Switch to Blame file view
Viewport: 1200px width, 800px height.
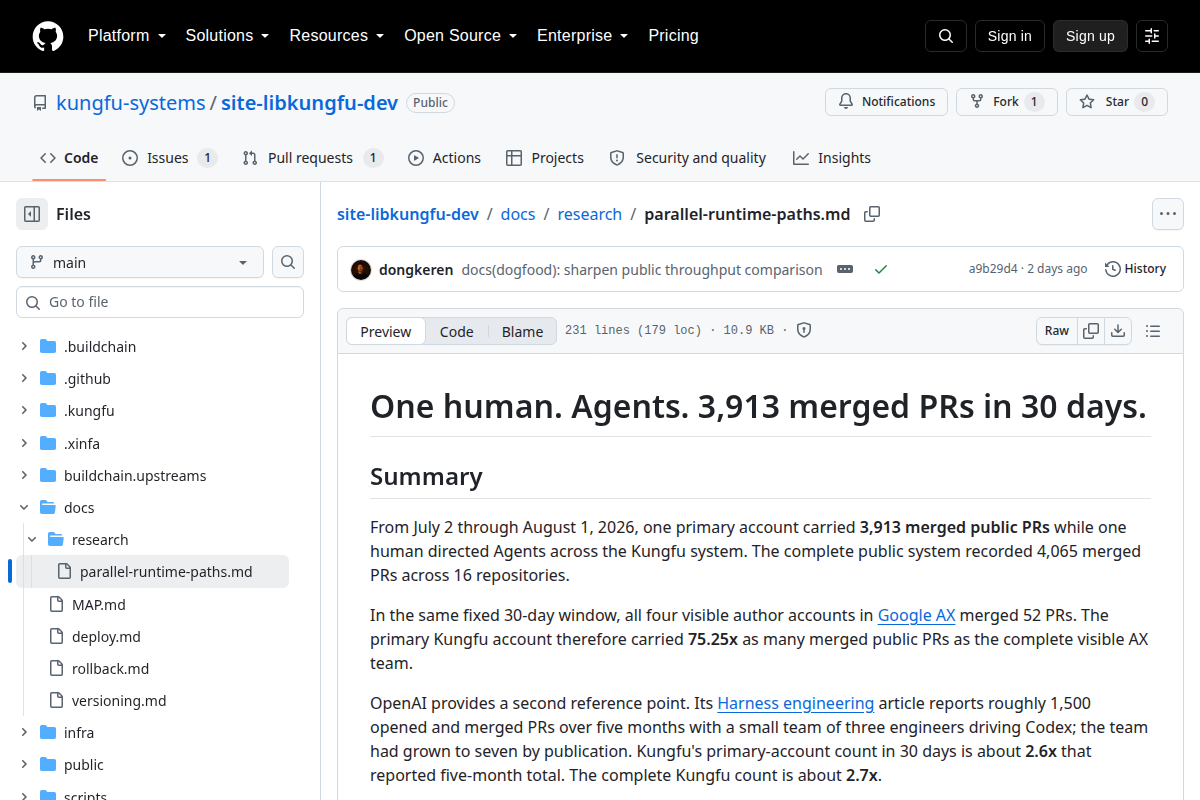[523, 332]
